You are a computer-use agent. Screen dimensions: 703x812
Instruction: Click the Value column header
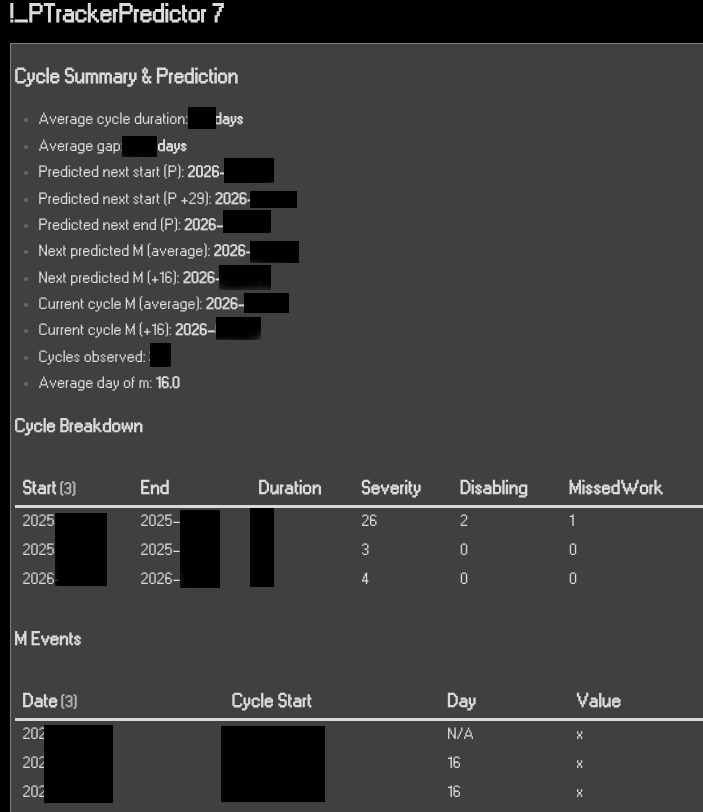click(x=598, y=701)
